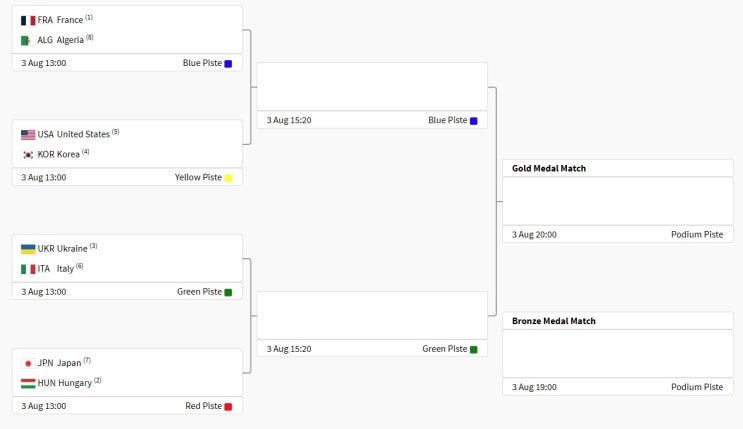Click the blue square in France-Algeria match
Screen dimensions: 743x429
[x=228, y=64]
